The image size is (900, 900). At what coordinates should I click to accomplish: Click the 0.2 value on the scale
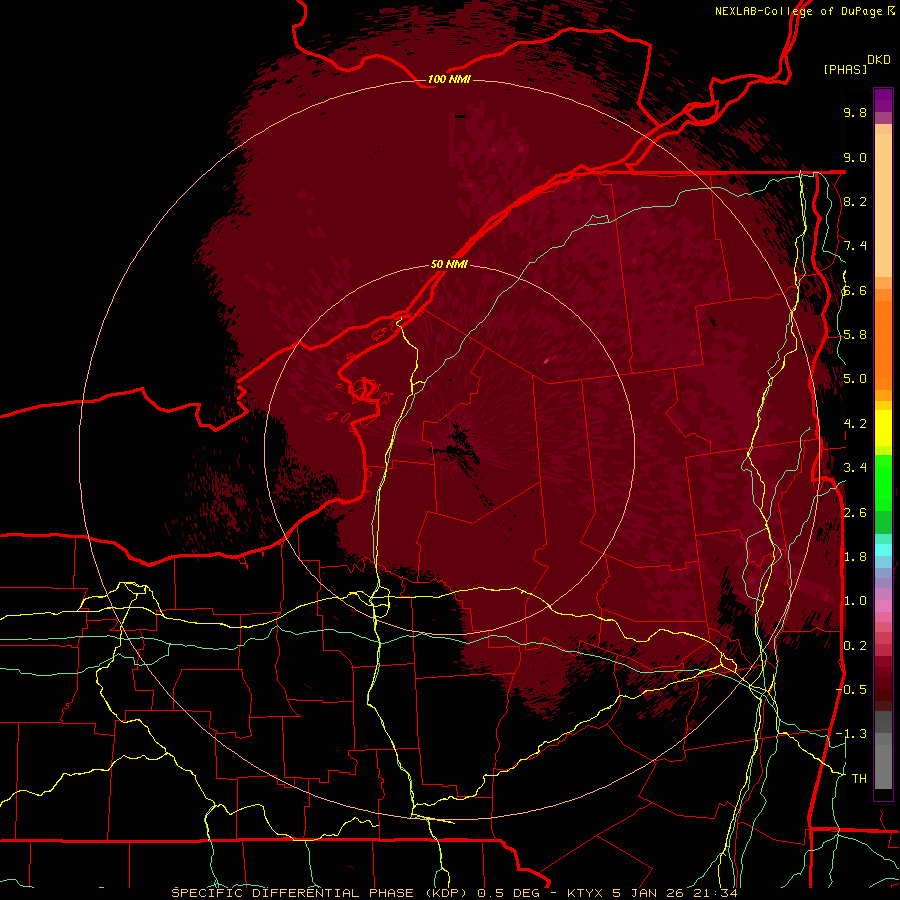coord(855,646)
